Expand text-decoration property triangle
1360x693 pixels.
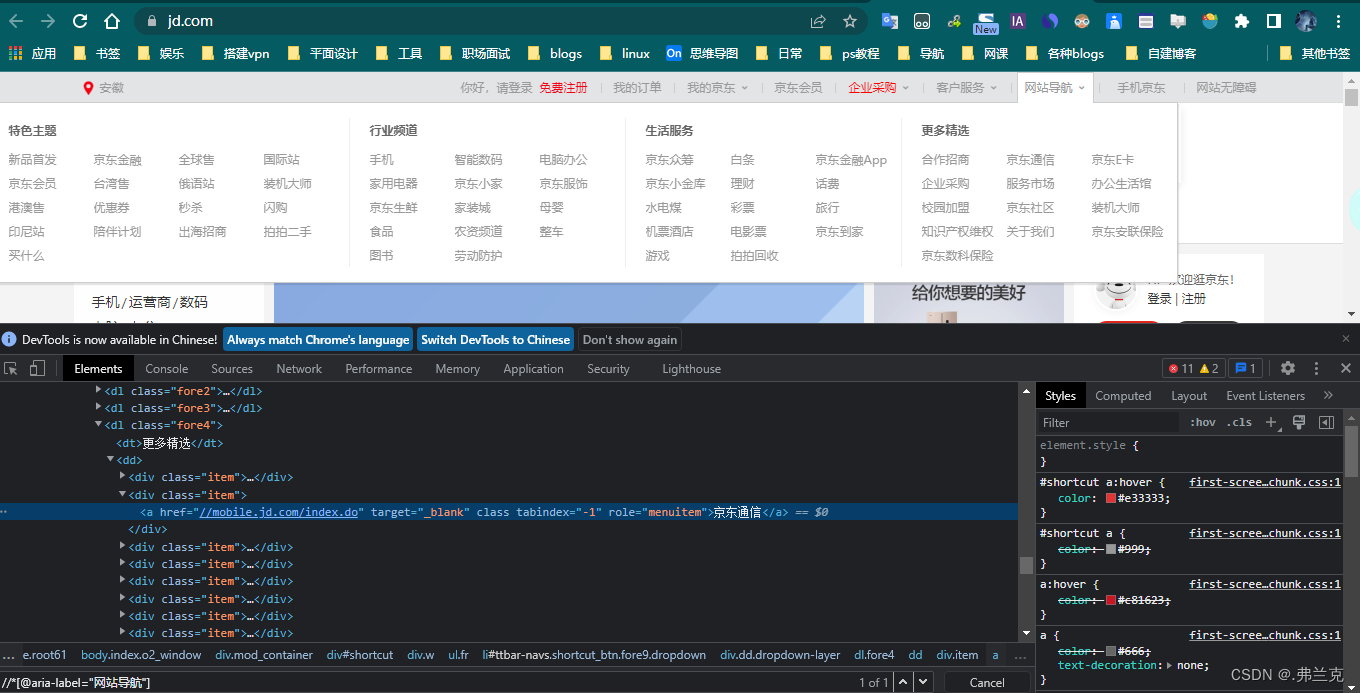[x=1169, y=665]
